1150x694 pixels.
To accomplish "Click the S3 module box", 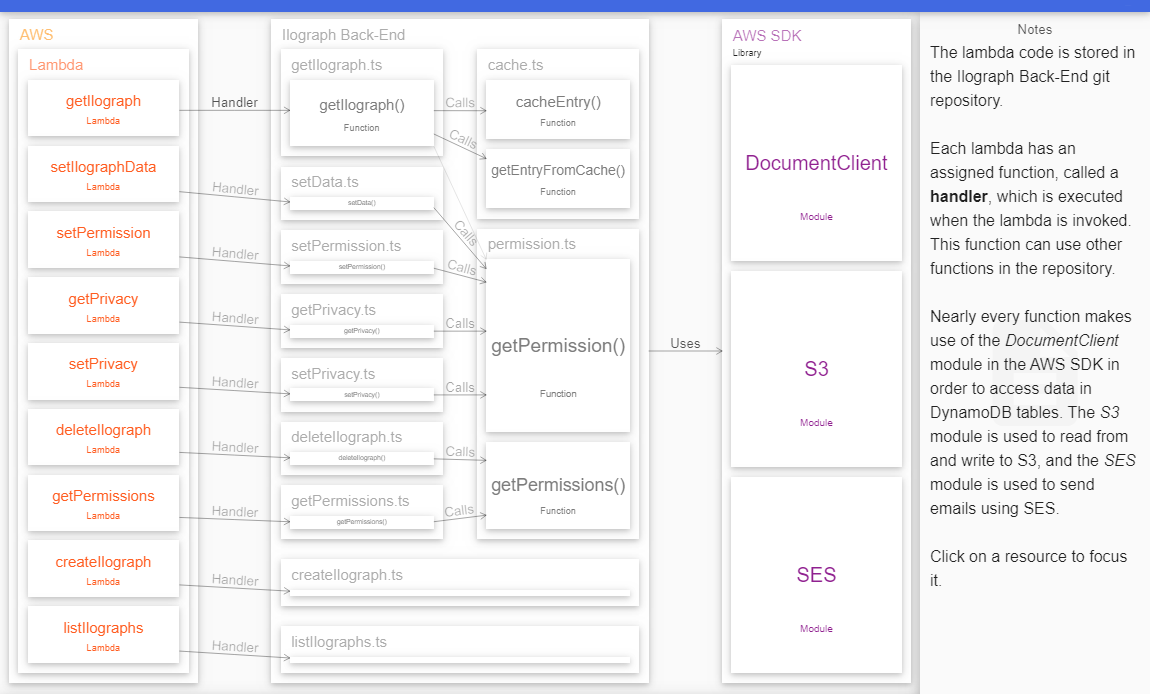I will pyautogui.click(x=816, y=368).
